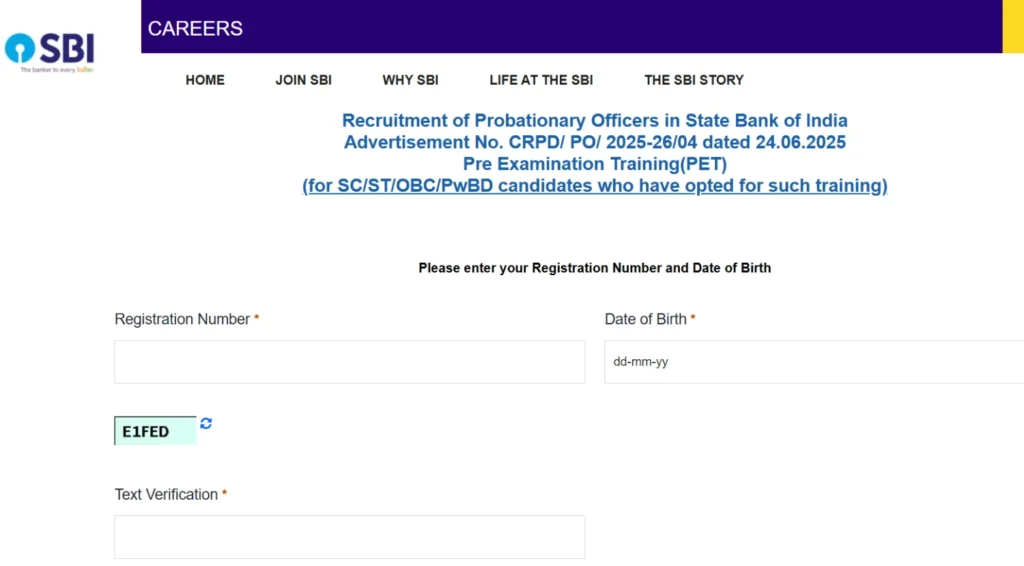Viewport: 1024px width, 566px height.
Task: Click the CAREERS banner title
Action: click(x=195, y=29)
